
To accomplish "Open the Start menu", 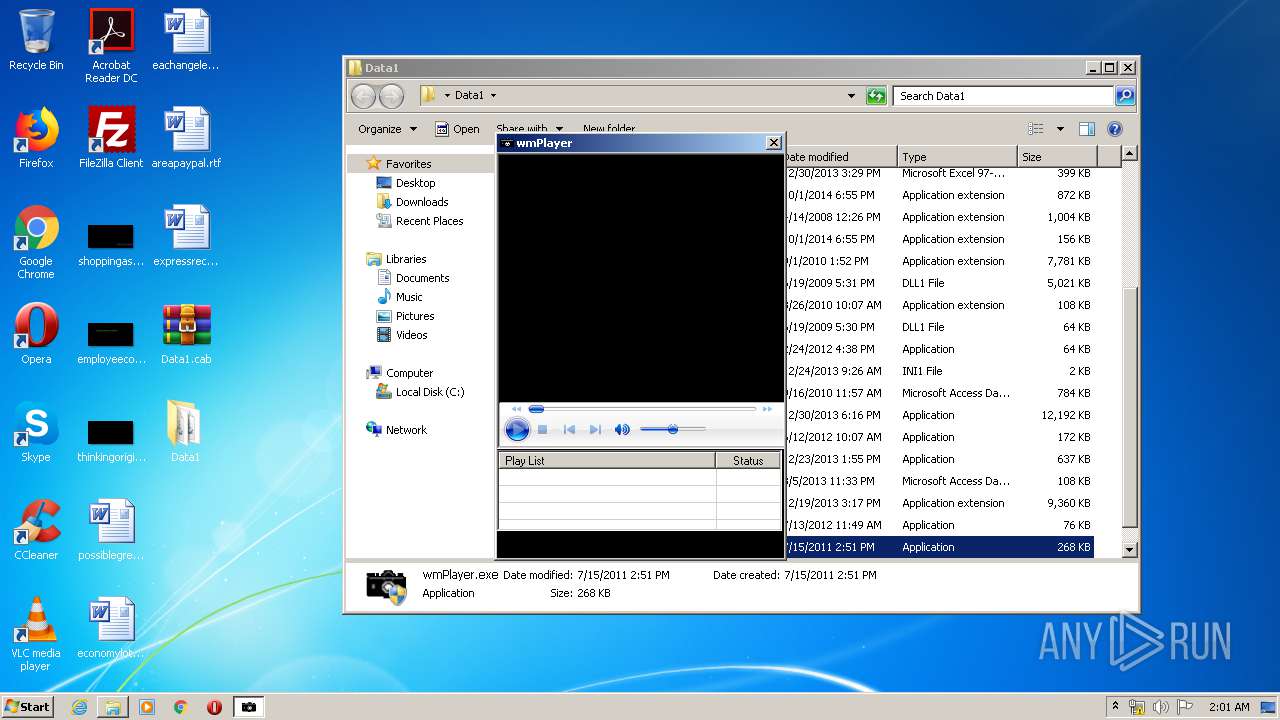I will pos(27,706).
